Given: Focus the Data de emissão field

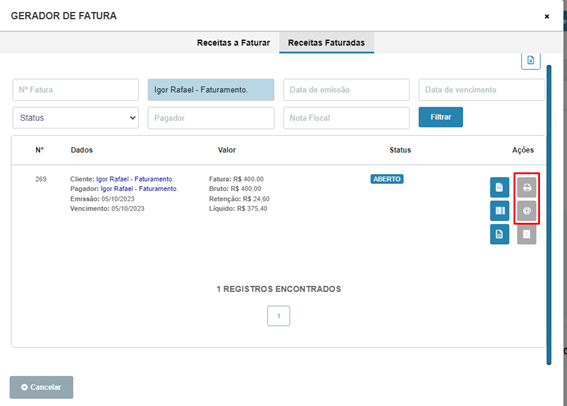Looking at the screenshot, I should [346, 90].
